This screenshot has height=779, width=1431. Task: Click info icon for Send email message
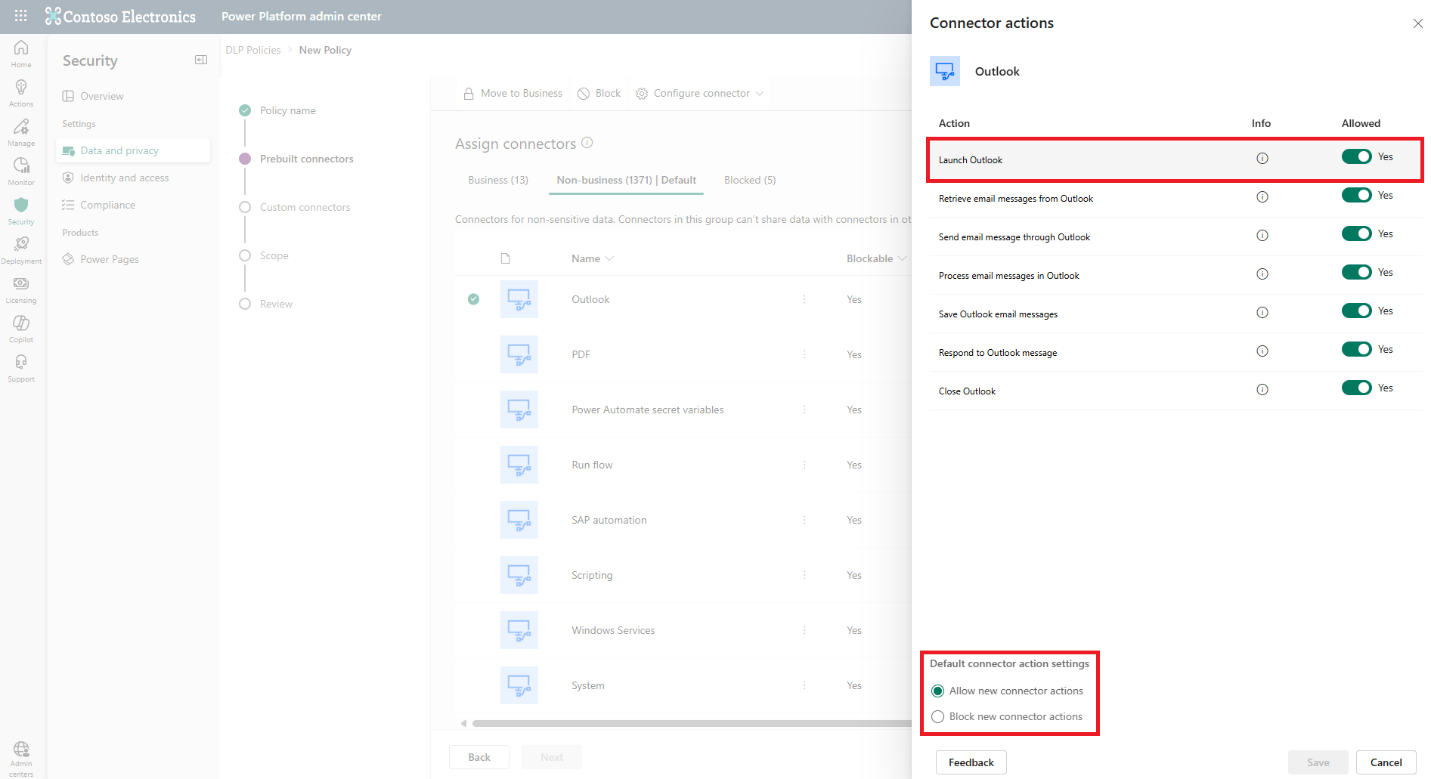[1262, 236]
